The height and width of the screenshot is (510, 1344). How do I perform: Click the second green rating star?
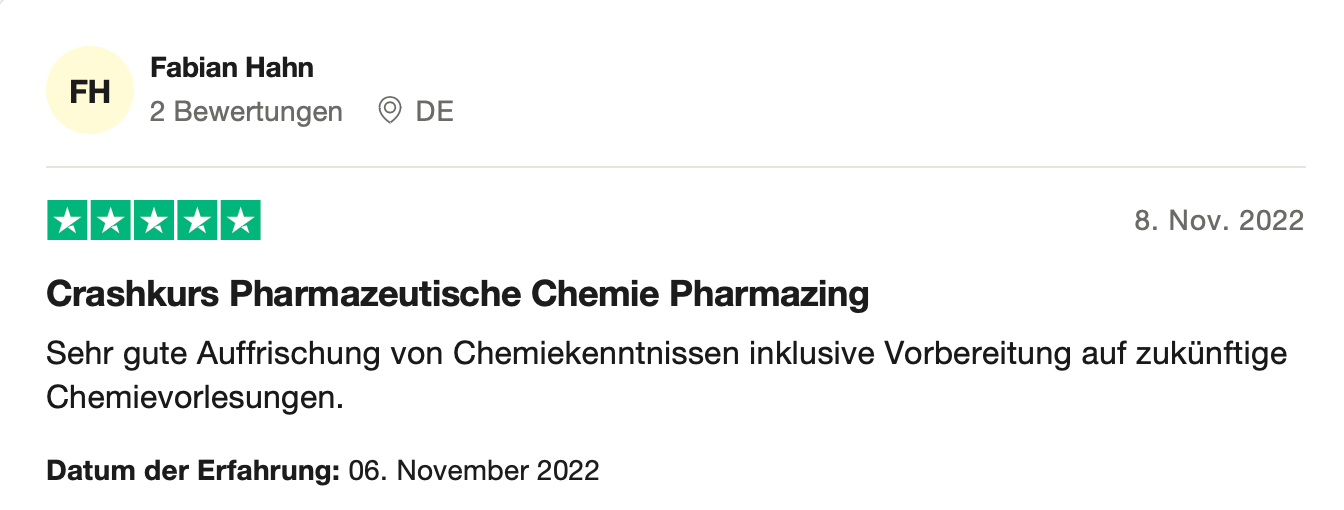pos(111,220)
